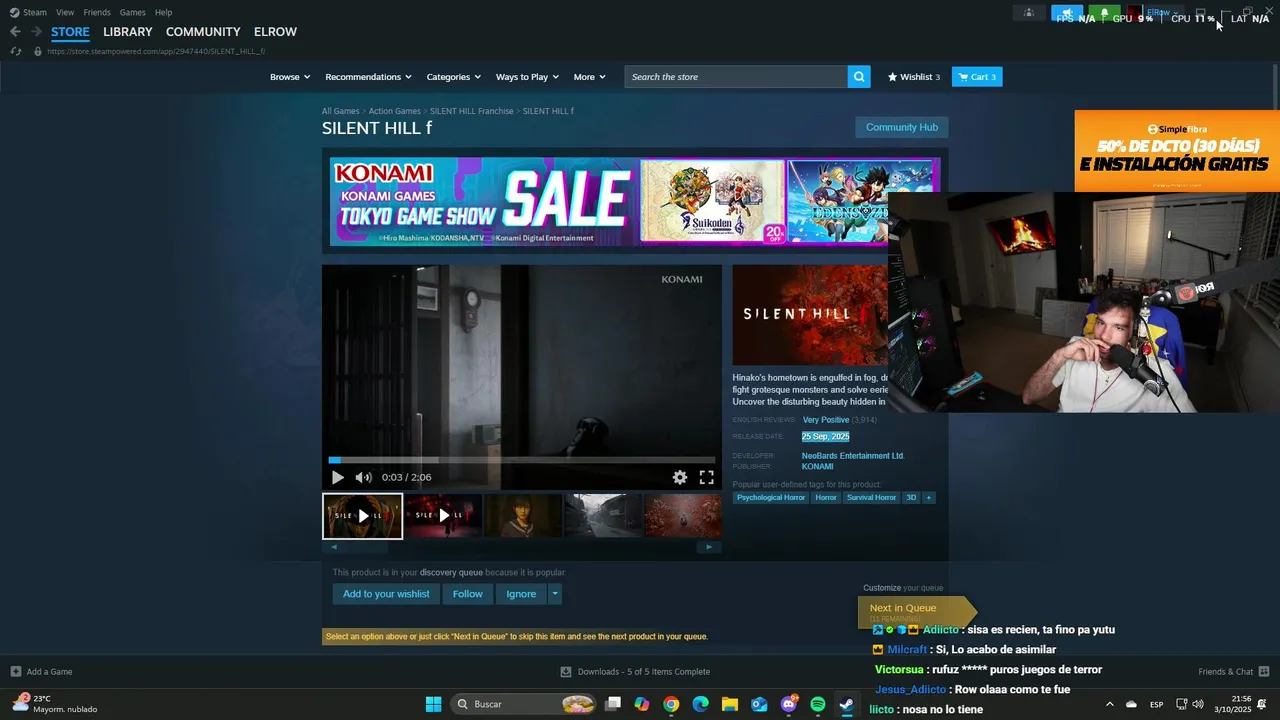Switch to Steam on the taskbar
Screen dimensions: 1280x720
[x=847, y=704]
